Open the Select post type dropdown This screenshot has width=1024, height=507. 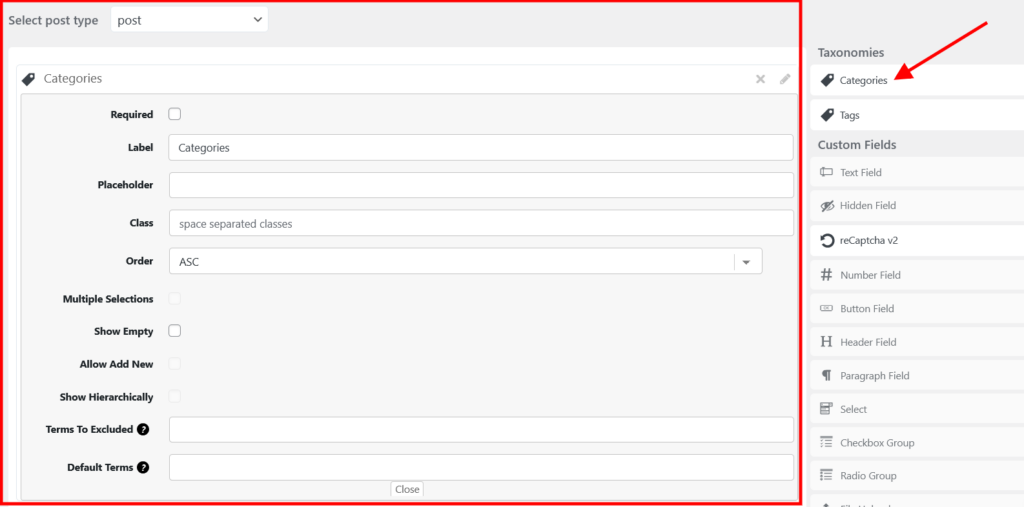coord(188,20)
